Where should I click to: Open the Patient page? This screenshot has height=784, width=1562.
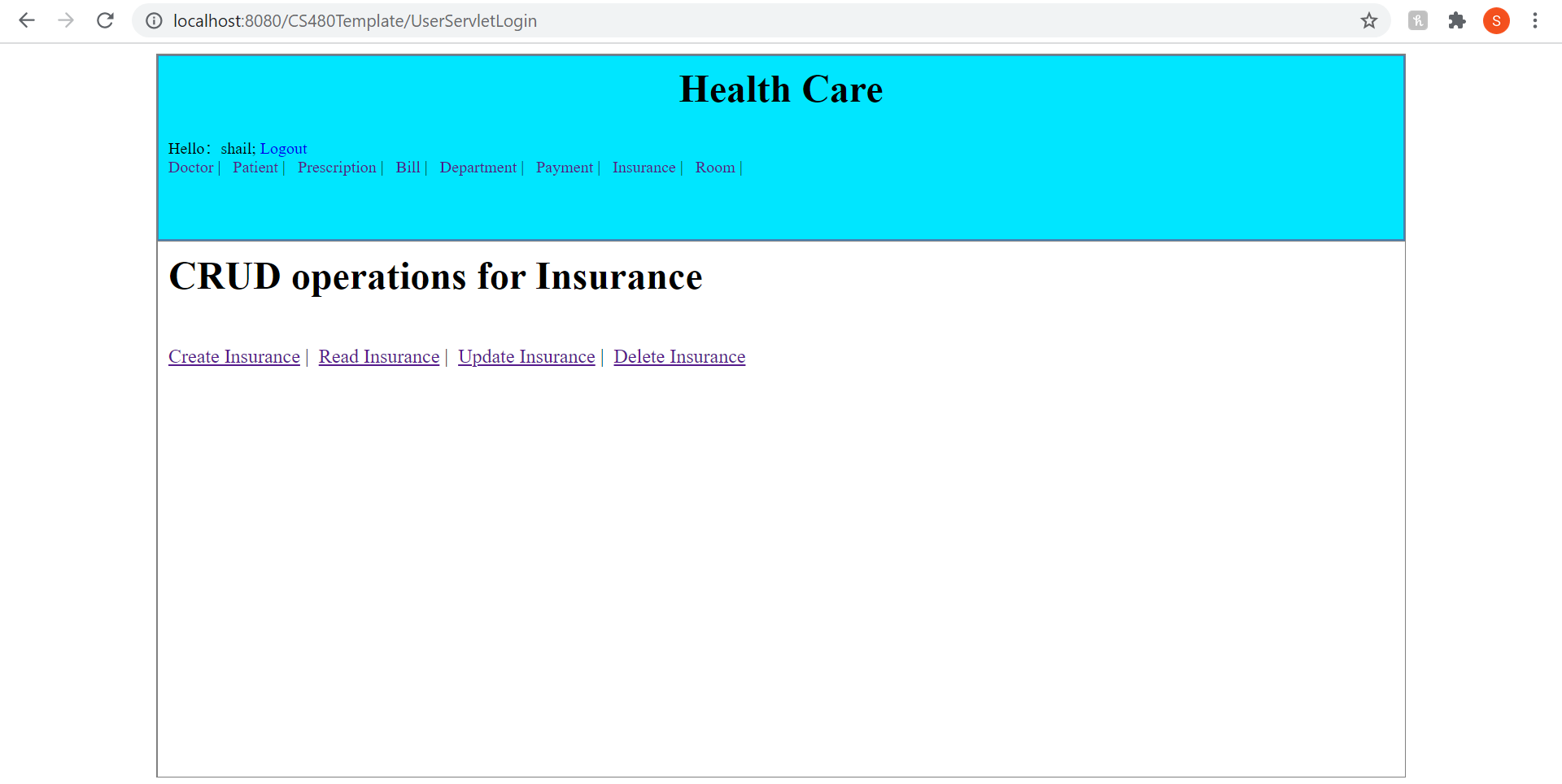coord(255,168)
